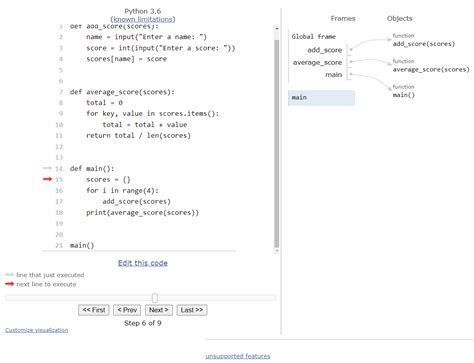This screenshot has width=474, height=363.
Task: Click 'line that just executed' legend text
Action: (50, 275)
